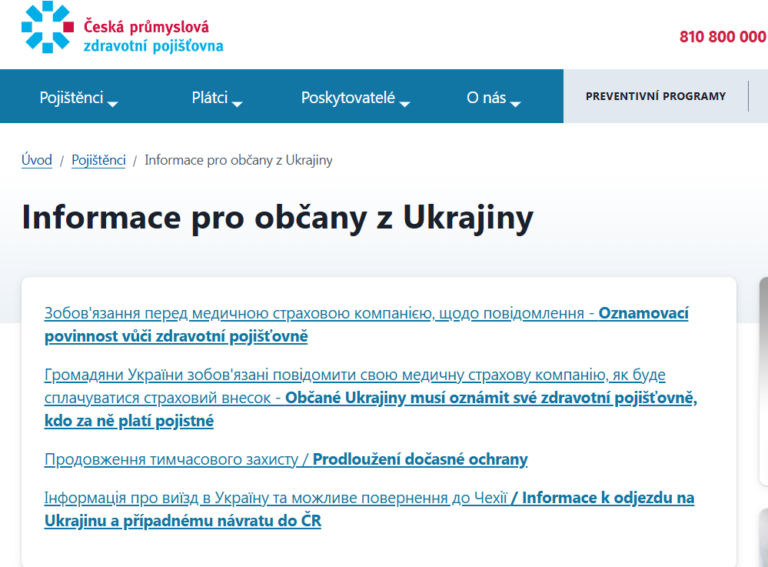Open Prodloužení dočasné ochrany link
The width and height of the screenshot is (768, 567).
click(x=286, y=459)
